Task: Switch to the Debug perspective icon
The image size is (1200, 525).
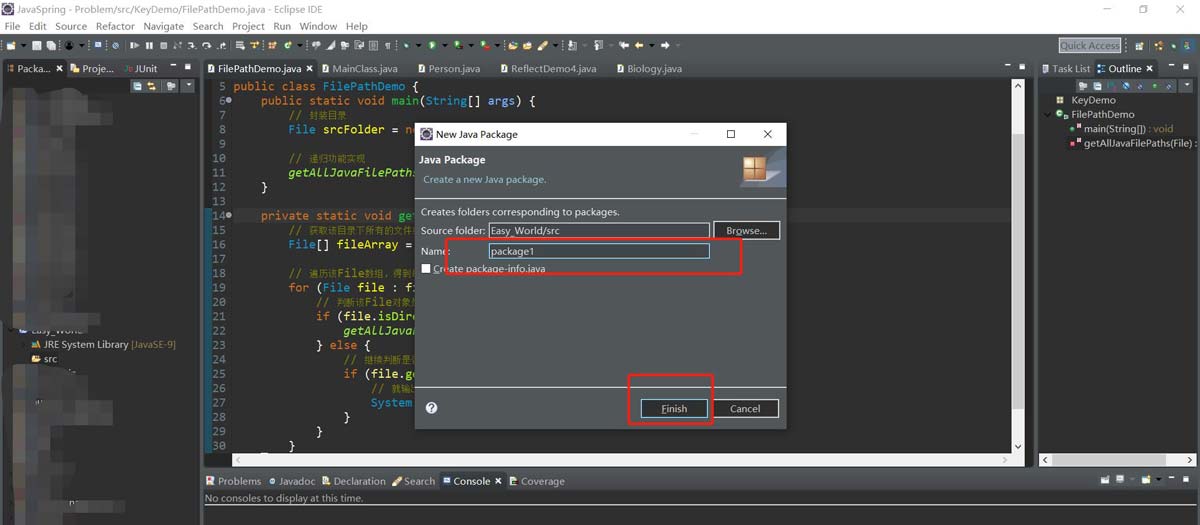Action: click(x=1173, y=46)
